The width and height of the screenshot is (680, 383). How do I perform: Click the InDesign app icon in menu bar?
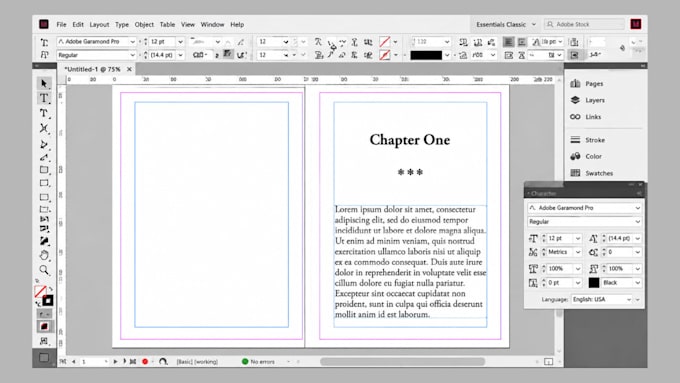click(44, 24)
